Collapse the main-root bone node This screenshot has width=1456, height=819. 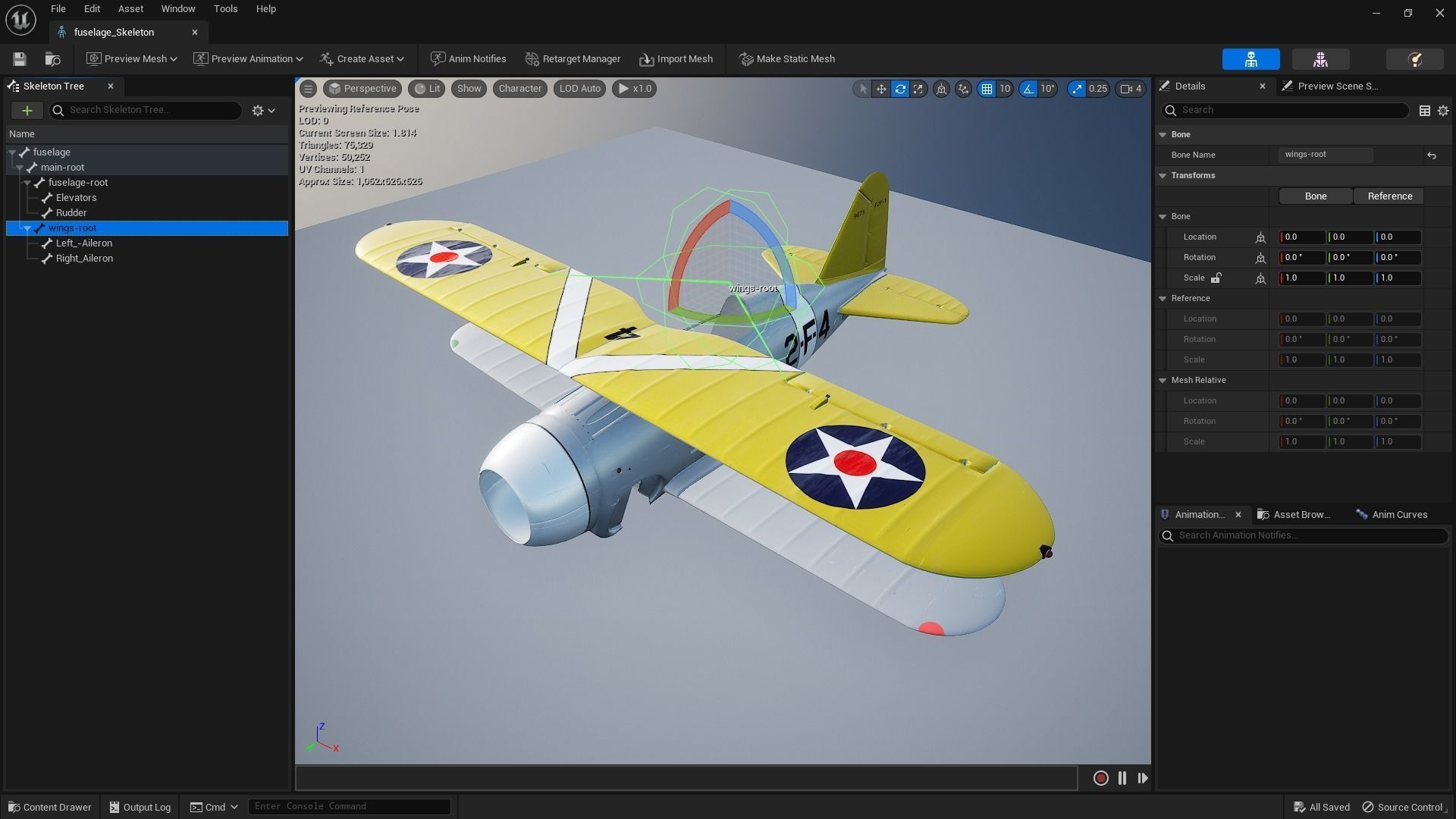coord(20,168)
